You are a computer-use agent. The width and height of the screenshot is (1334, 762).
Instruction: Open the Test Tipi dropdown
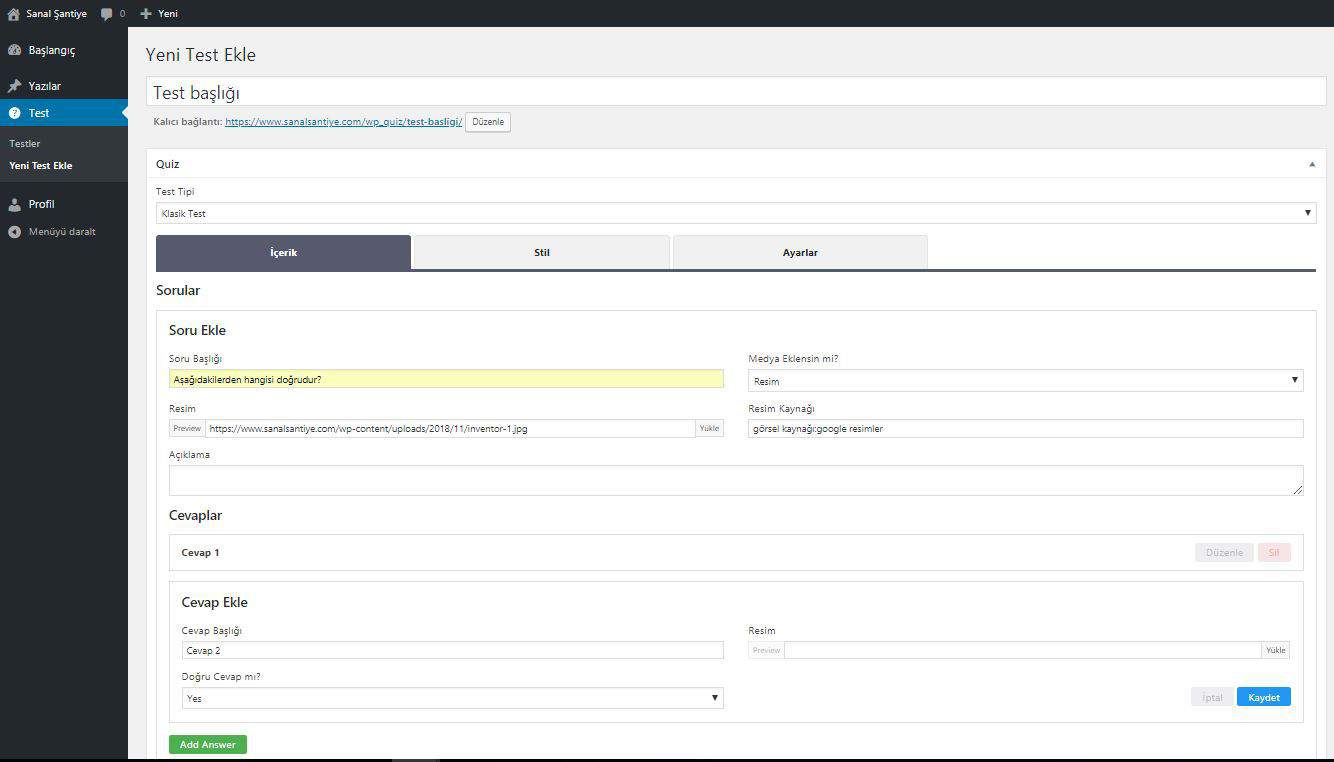(735, 213)
